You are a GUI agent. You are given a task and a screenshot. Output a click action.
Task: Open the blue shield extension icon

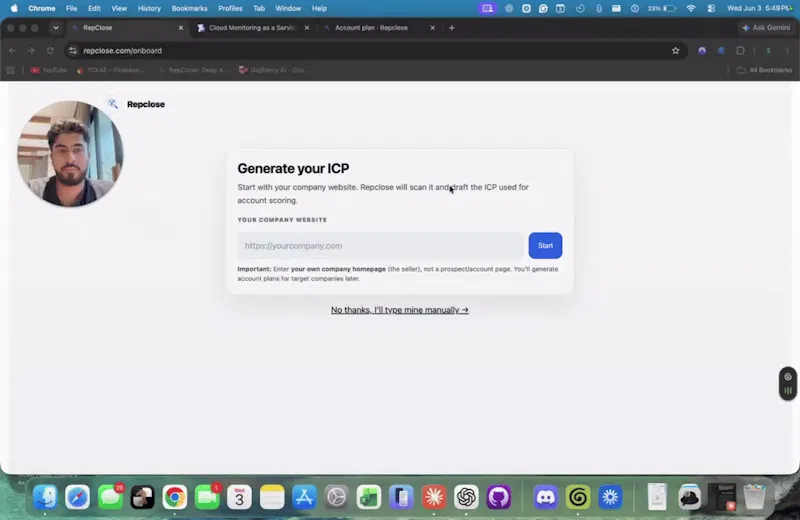click(x=721, y=51)
